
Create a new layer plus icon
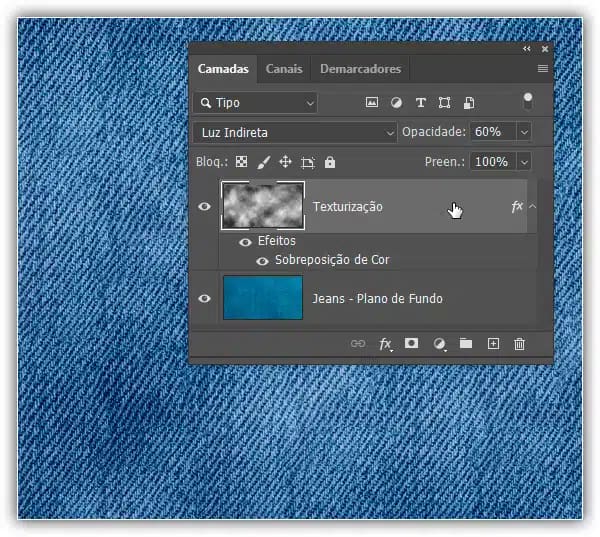493,343
